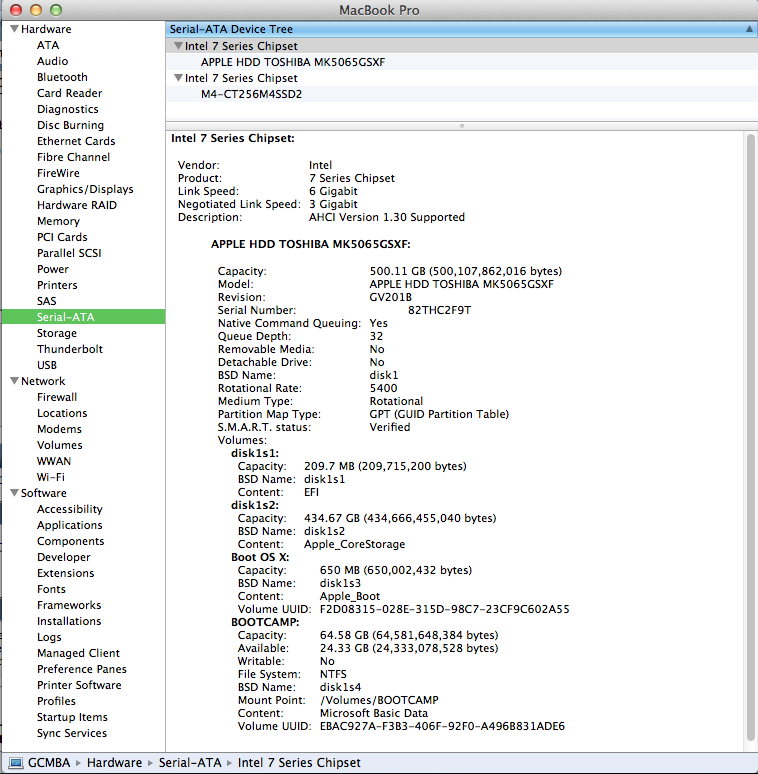Open Printers hardware entry
Viewport: 758px width, 774px height.
[57, 285]
